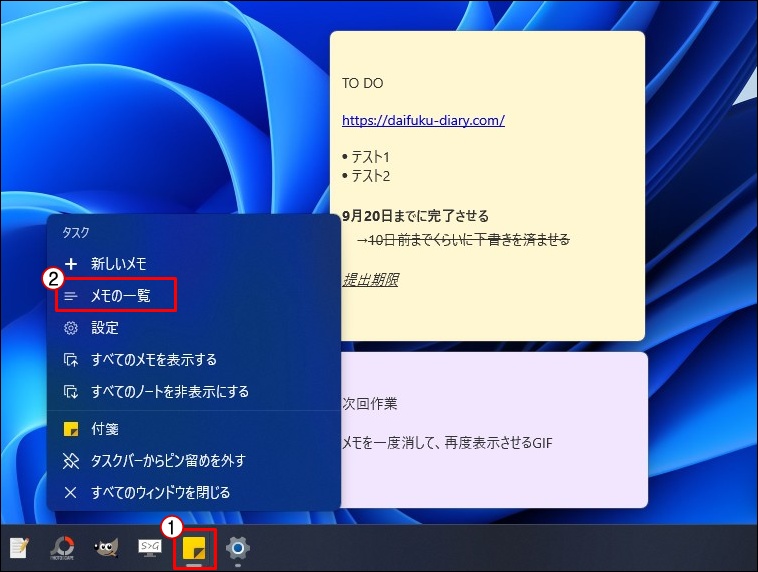Click the 付箋 app entry
This screenshot has height=572, width=758.
[x=105, y=429]
